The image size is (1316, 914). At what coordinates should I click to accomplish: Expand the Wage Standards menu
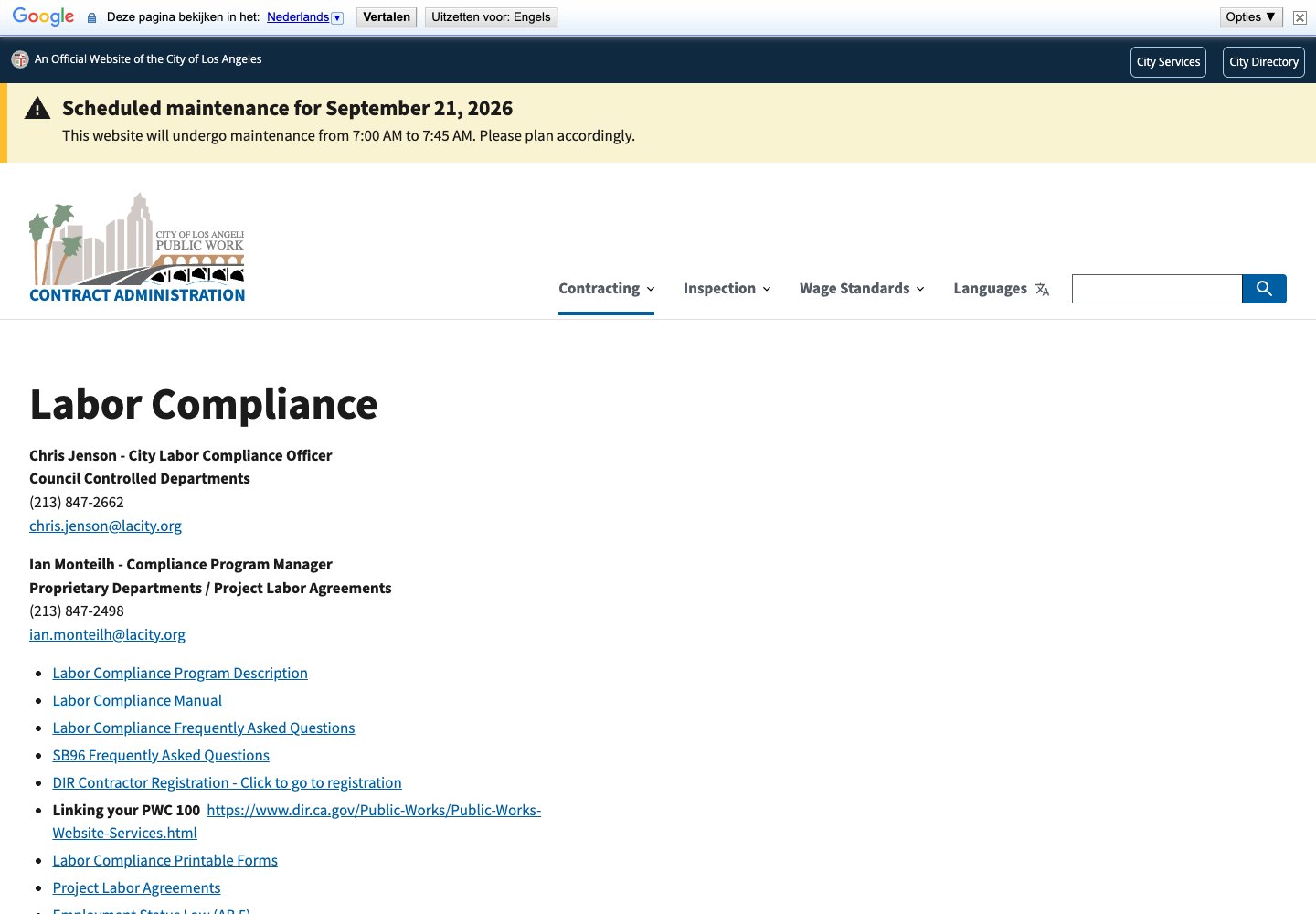point(862,289)
